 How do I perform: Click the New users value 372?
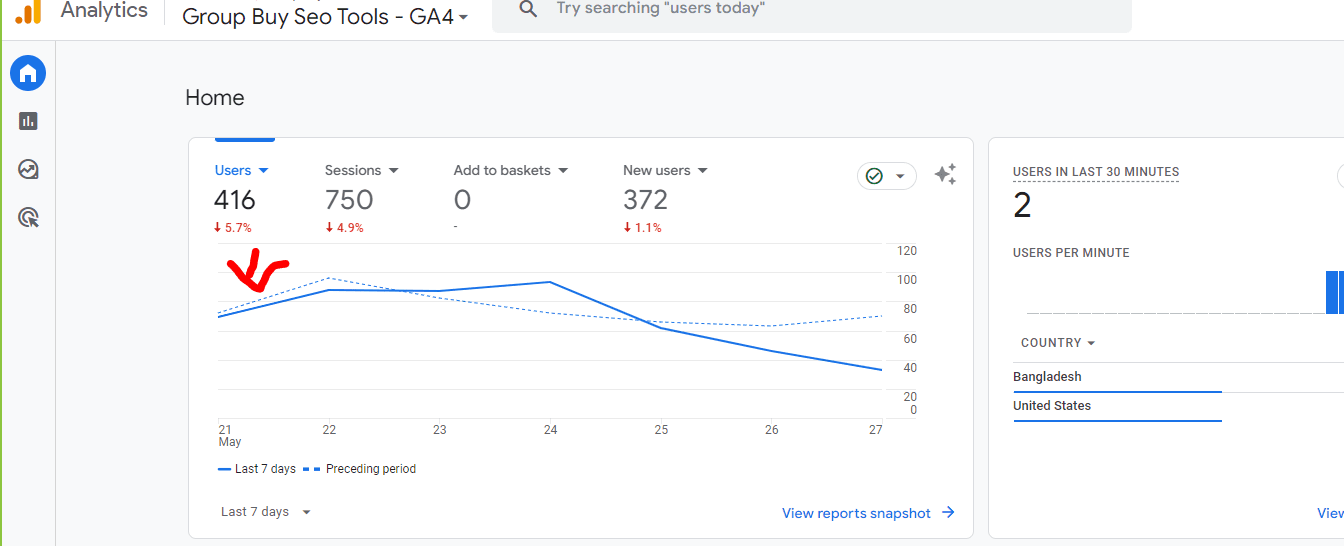click(x=645, y=200)
